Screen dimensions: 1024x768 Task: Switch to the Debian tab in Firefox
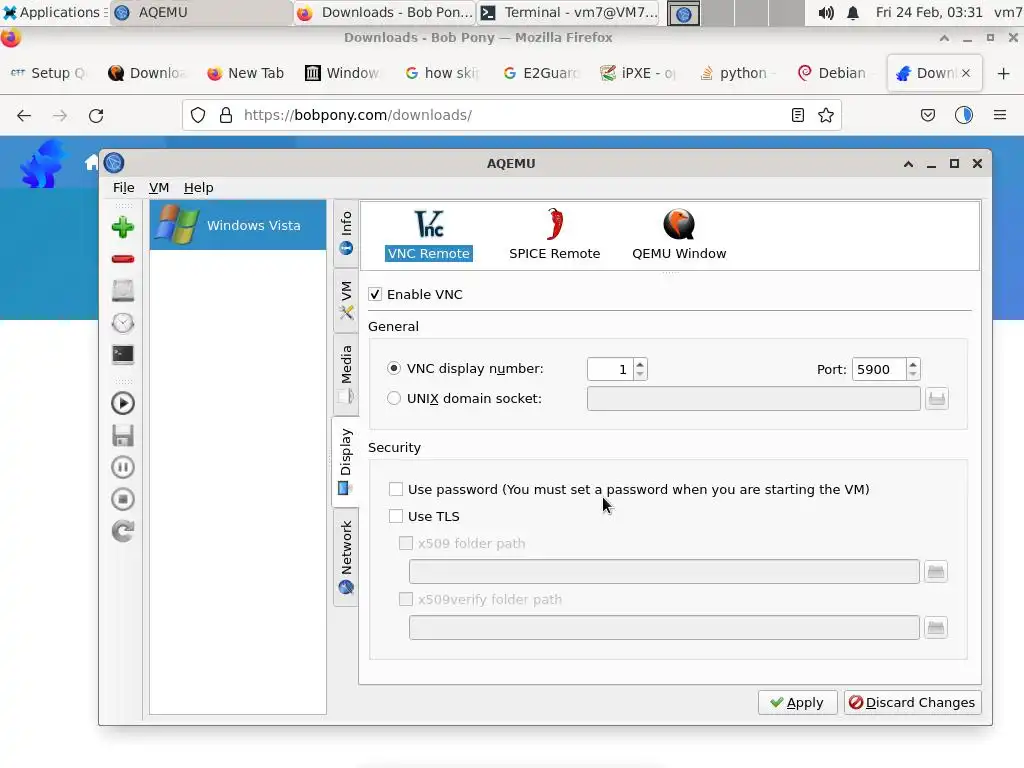click(x=833, y=73)
